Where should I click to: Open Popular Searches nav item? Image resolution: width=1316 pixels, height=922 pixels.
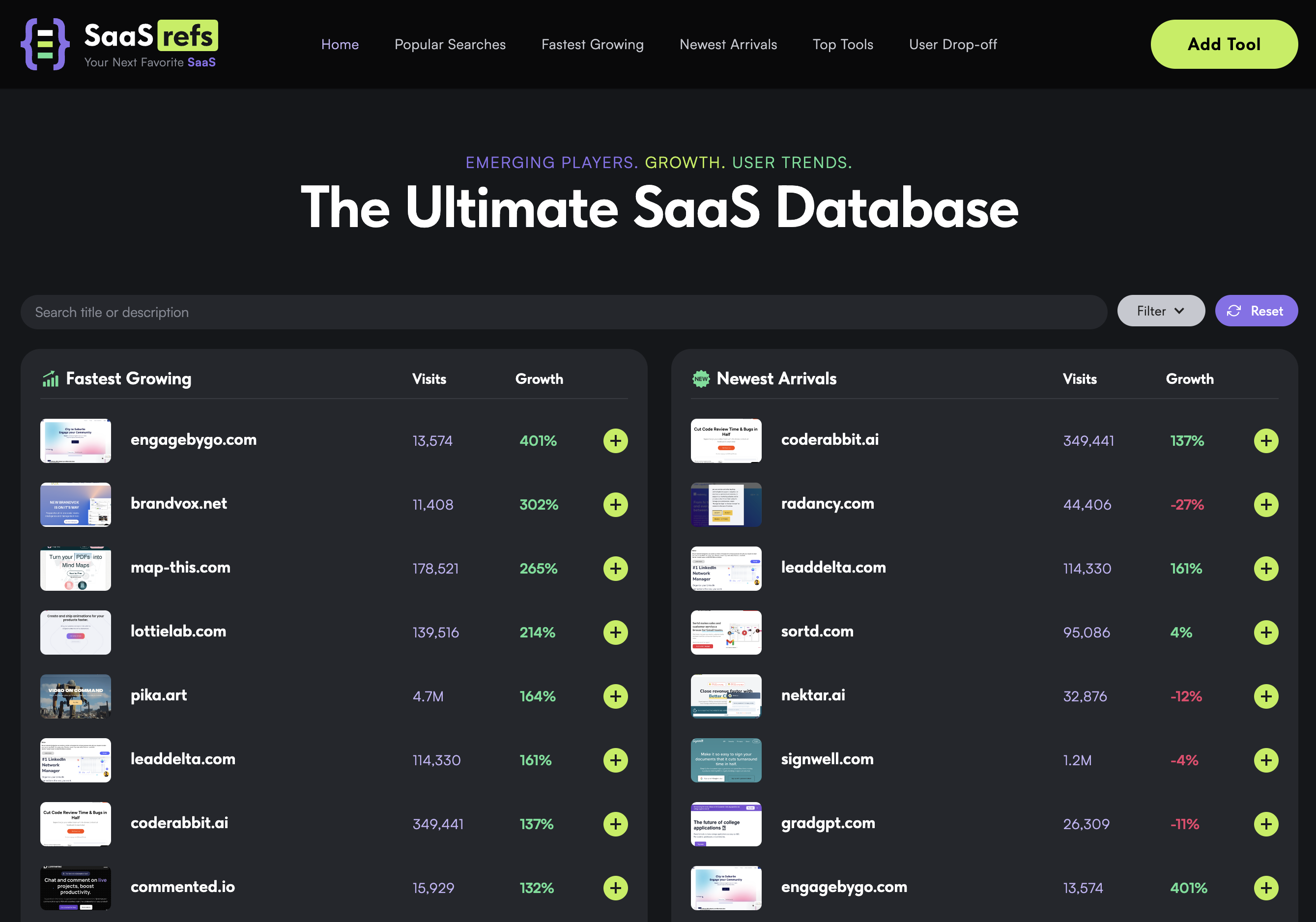pyautogui.click(x=450, y=44)
